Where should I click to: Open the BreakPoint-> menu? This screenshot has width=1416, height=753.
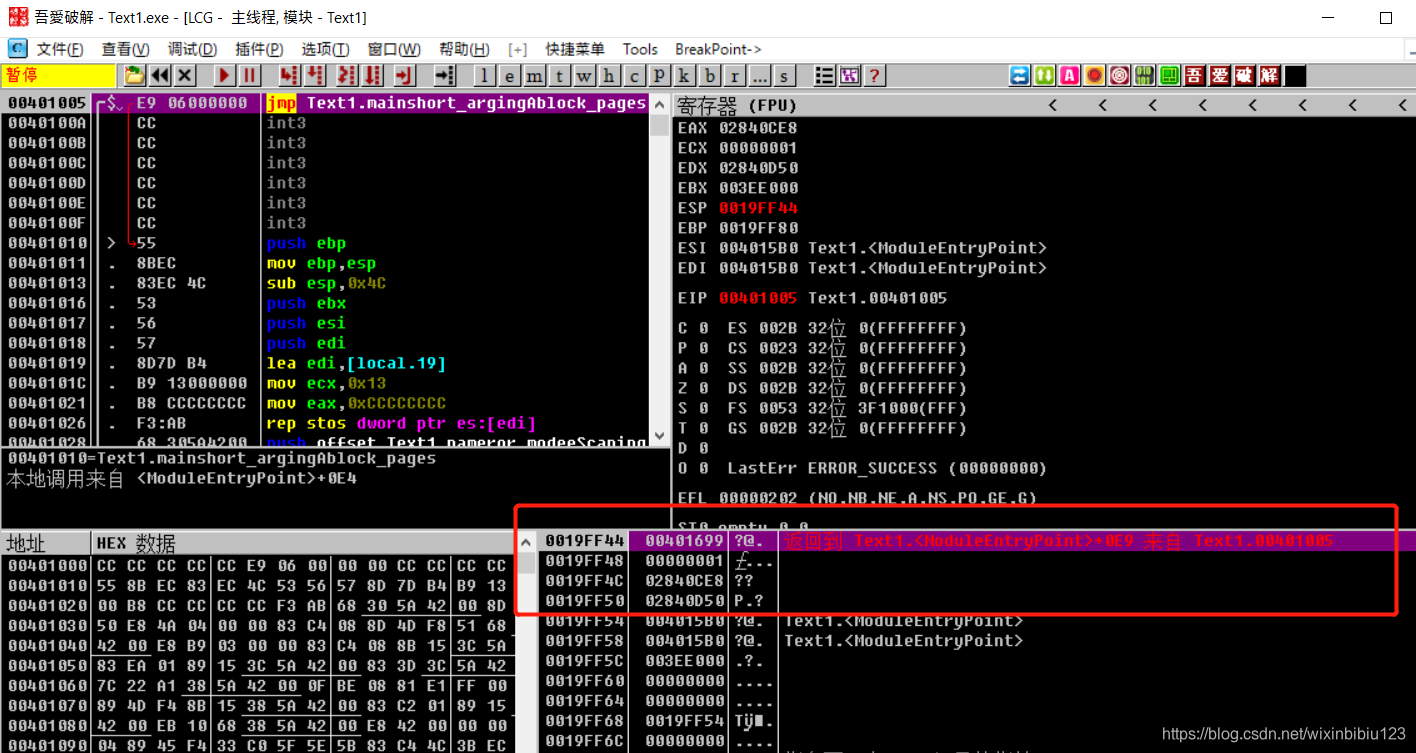click(718, 49)
